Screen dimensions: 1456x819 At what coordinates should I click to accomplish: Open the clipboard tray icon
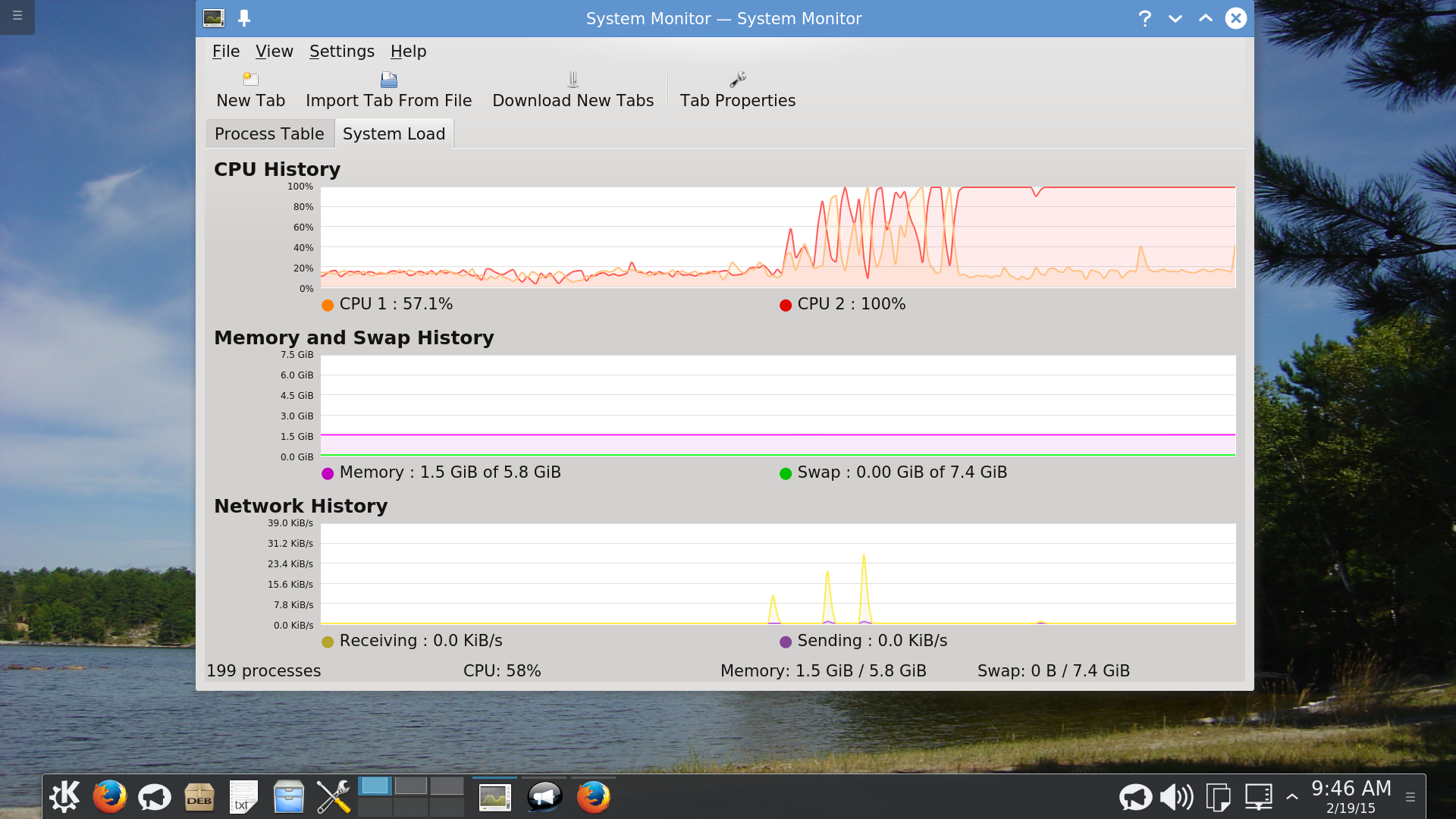1218,797
